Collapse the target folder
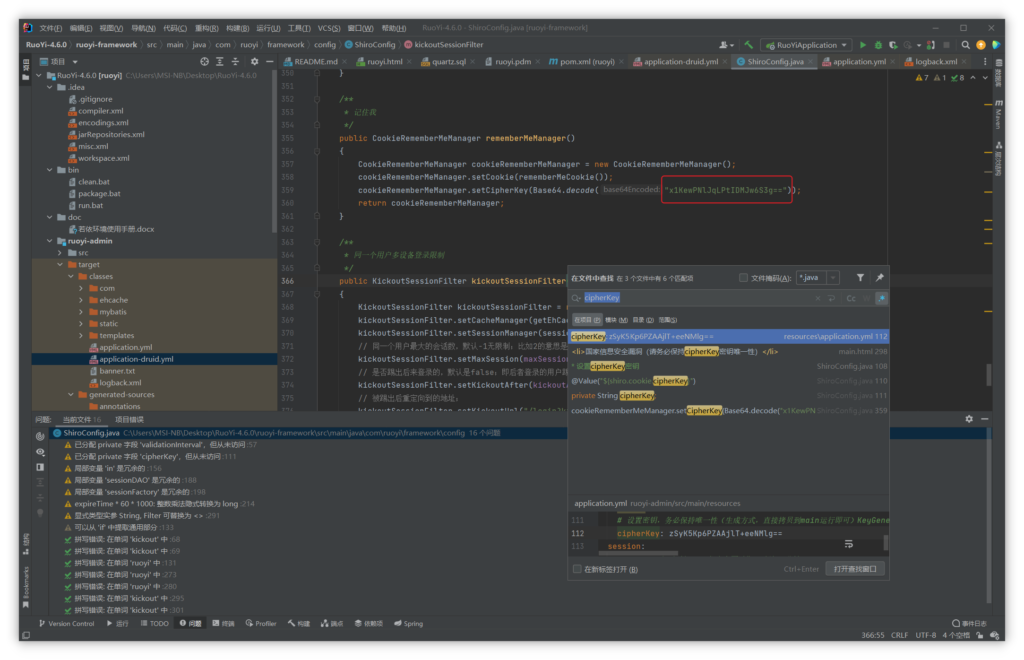 [x=60, y=264]
